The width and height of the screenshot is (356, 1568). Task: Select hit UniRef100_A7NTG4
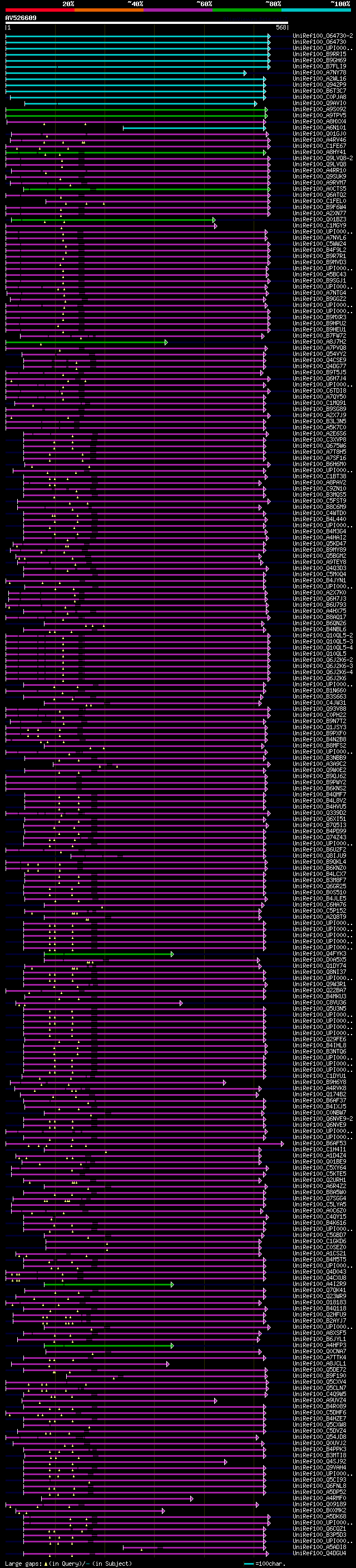coord(319,293)
